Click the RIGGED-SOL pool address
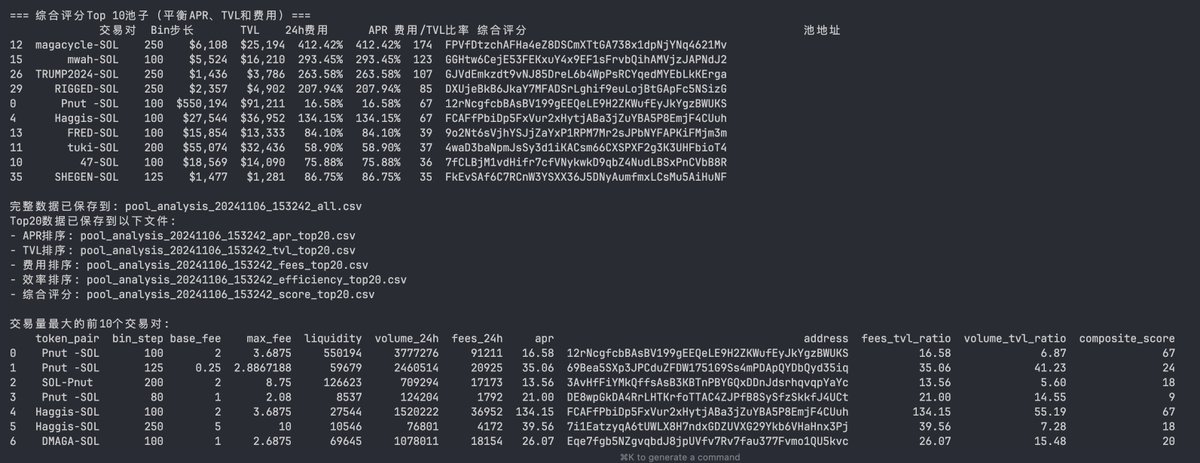1200x463 pixels. pos(586,89)
